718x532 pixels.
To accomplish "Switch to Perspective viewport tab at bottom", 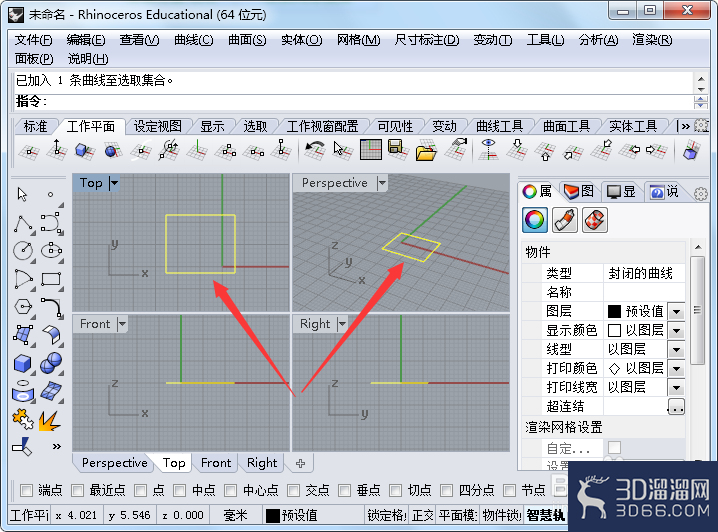I will pos(114,463).
